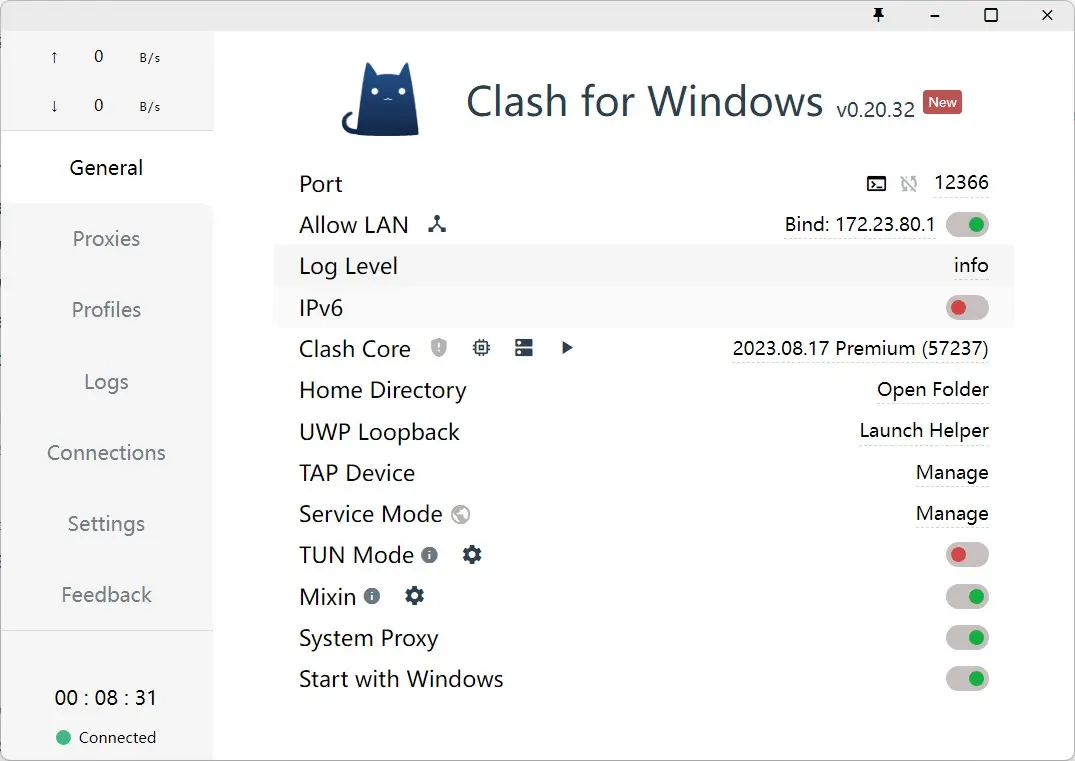Edit the port number 12366

(x=960, y=183)
